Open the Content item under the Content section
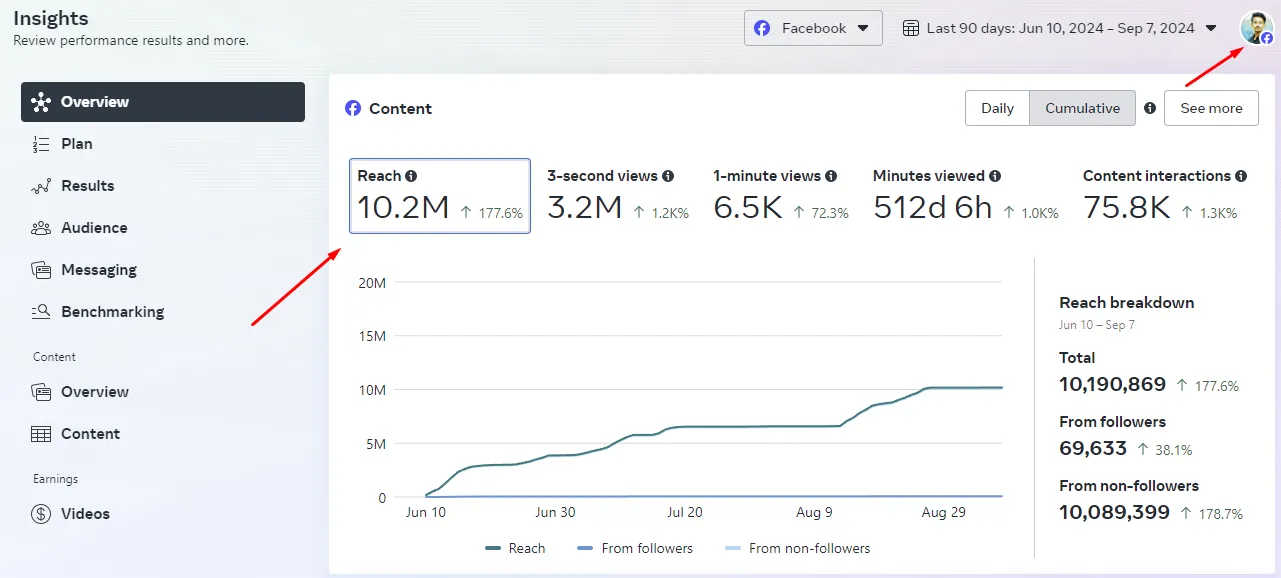This screenshot has width=1281, height=578. (163, 434)
